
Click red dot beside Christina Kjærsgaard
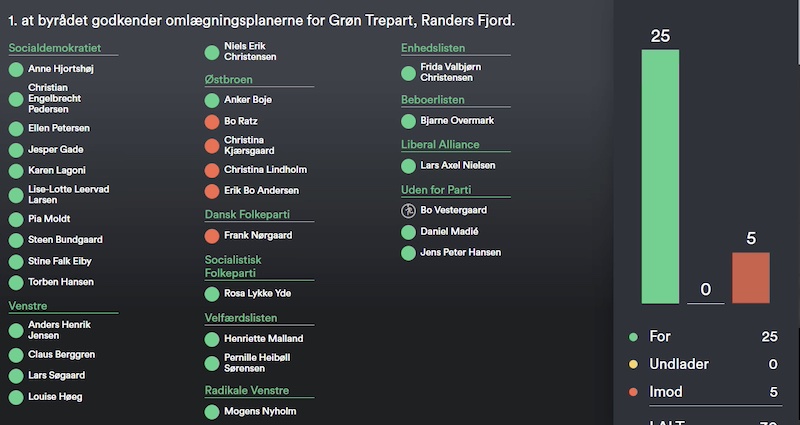click(212, 146)
